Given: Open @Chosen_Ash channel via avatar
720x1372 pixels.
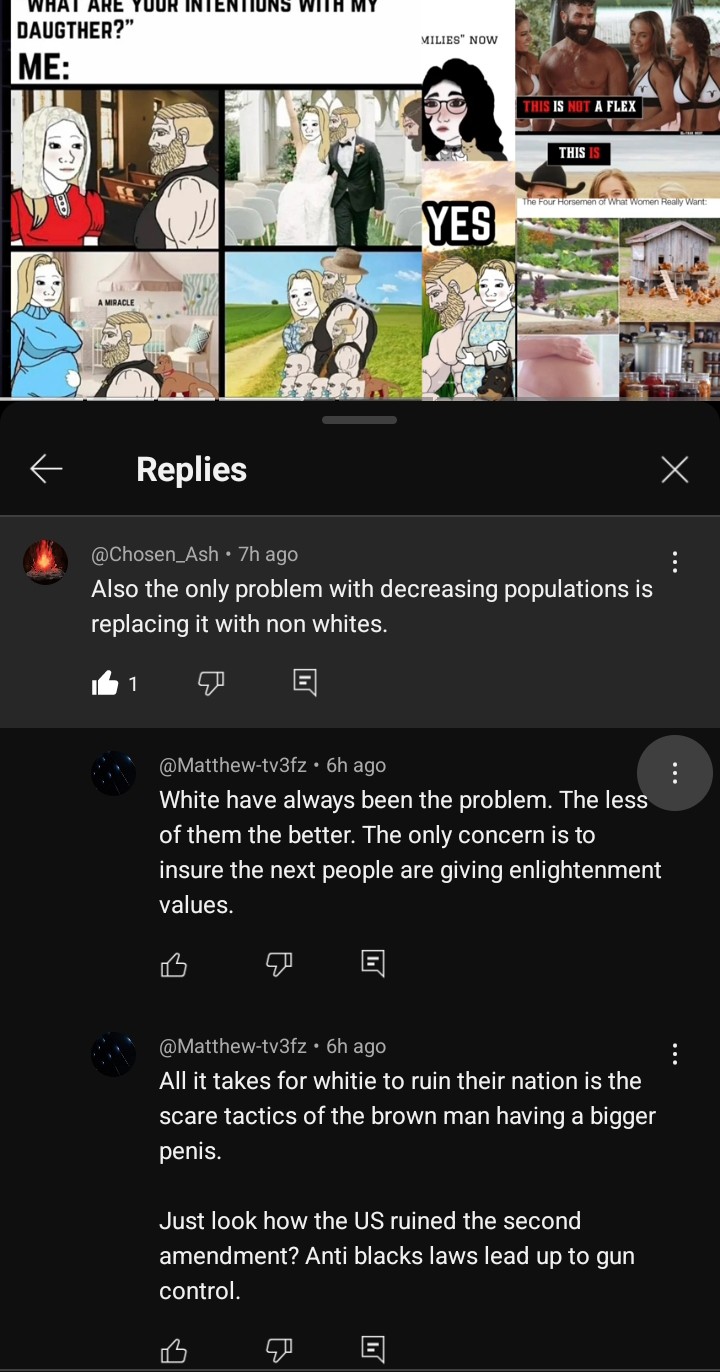Looking at the screenshot, I should pyautogui.click(x=45, y=561).
